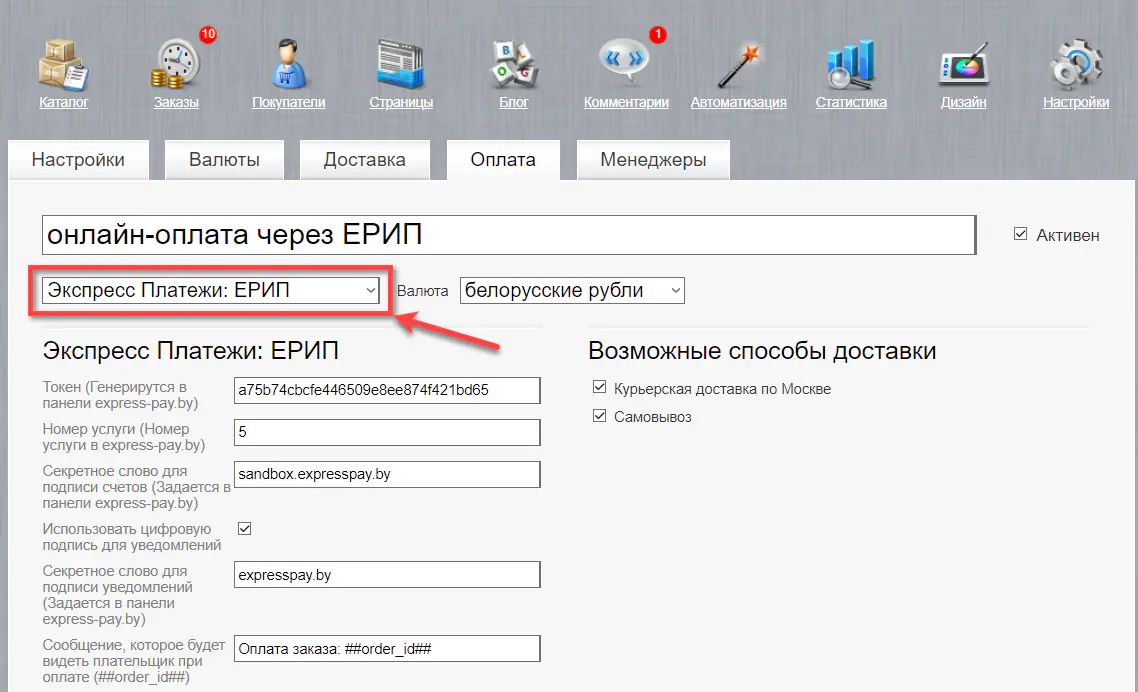Open Комментарии showing one new comment

coord(626,62)
